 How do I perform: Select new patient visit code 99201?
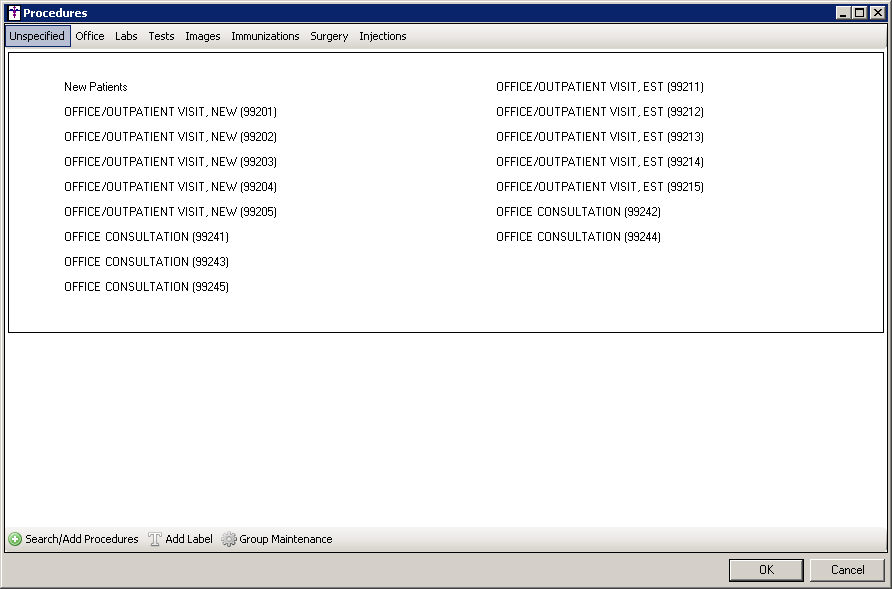click(170, 112)
